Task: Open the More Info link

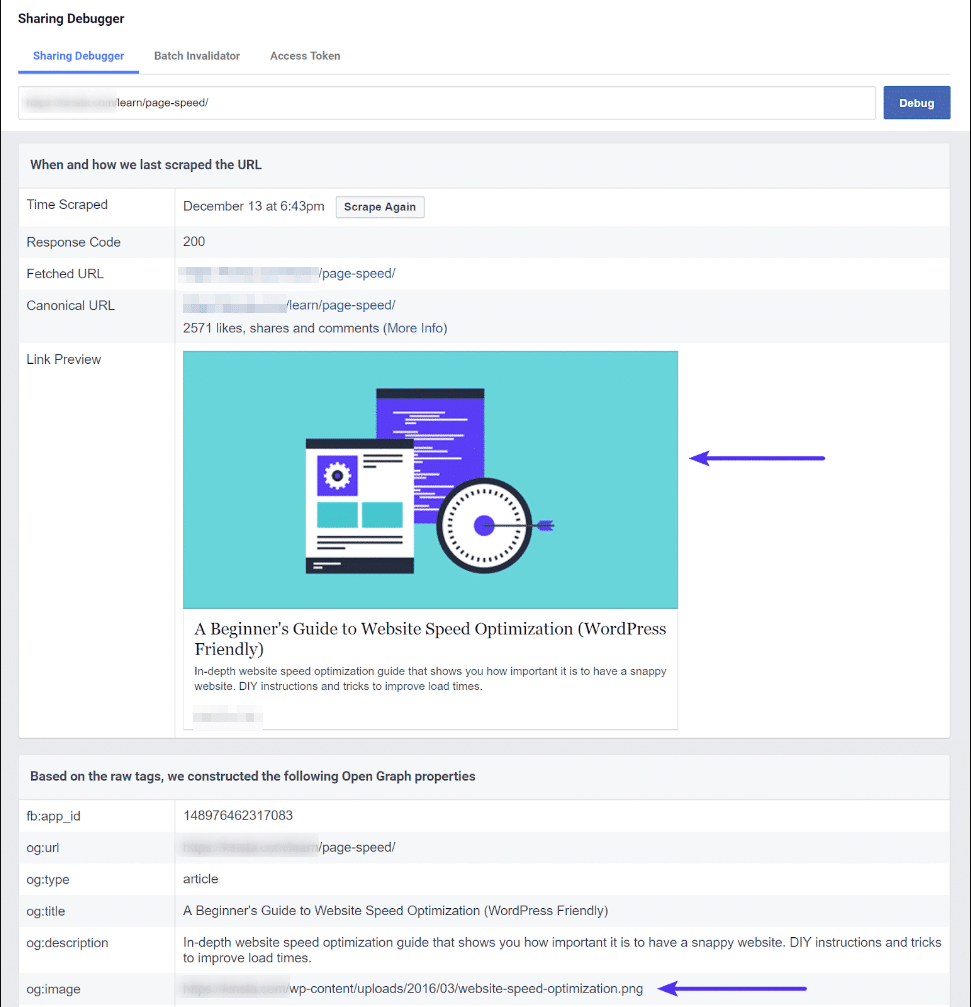Action: pyautogui.click(x=414, y=327)
